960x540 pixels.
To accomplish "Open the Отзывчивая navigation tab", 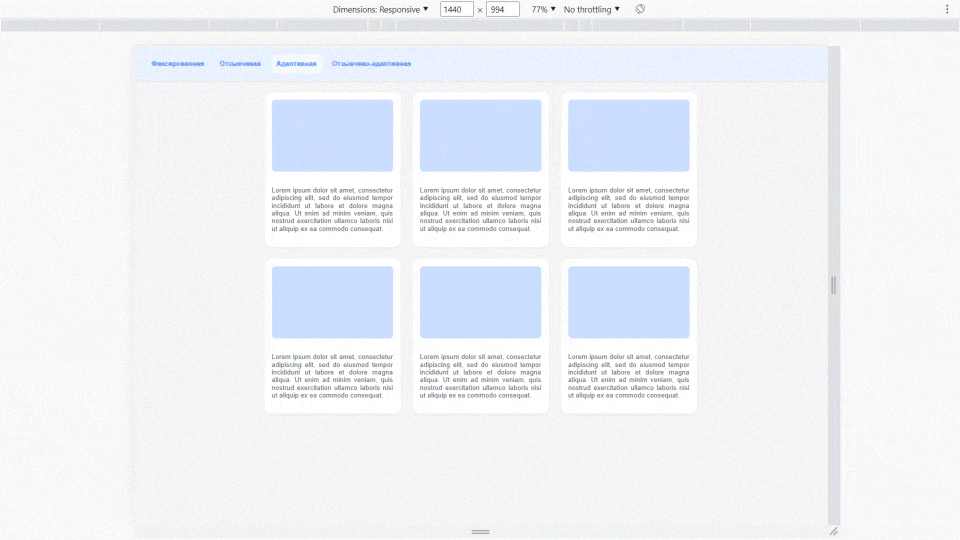I will 240,64.
